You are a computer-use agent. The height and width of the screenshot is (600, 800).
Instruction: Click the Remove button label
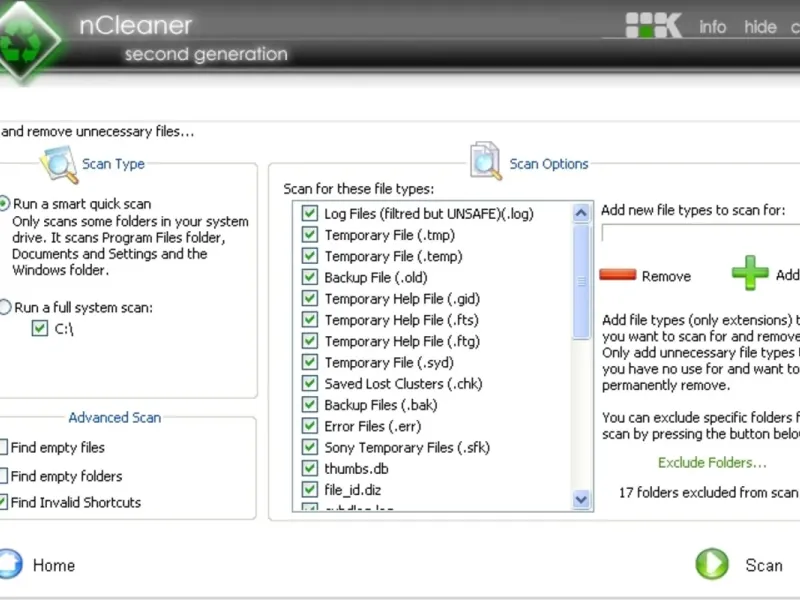666,276
